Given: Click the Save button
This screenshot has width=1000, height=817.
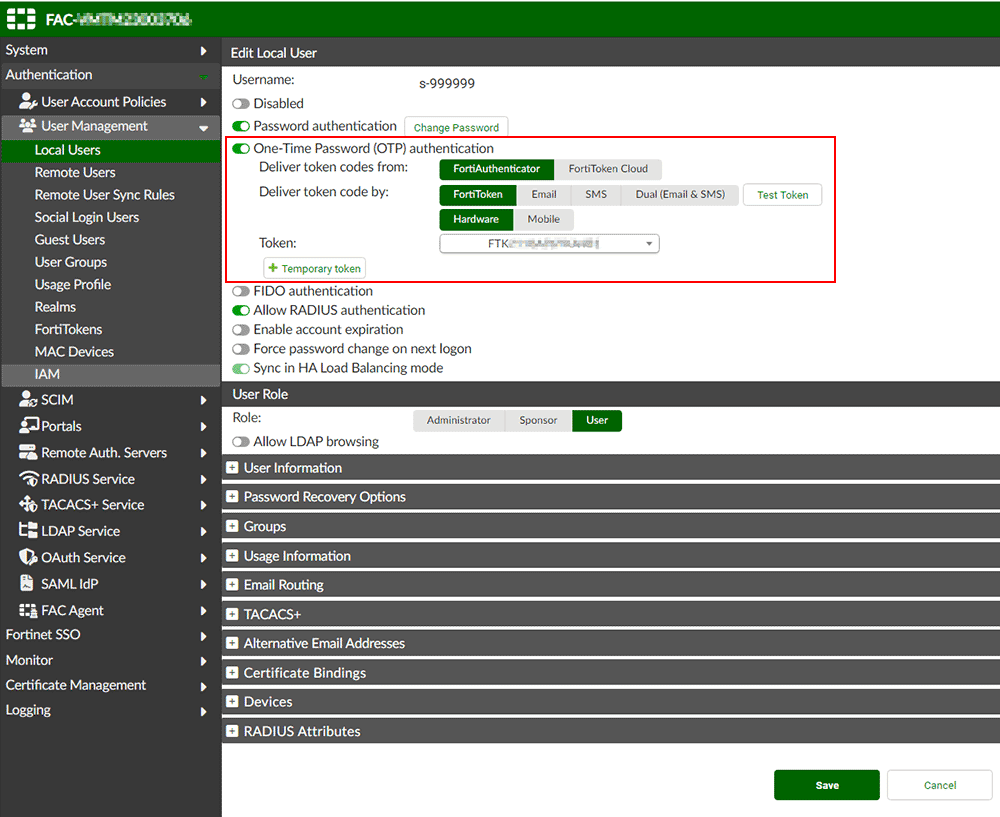Looking at the screenshot, I should click(827, 785).
